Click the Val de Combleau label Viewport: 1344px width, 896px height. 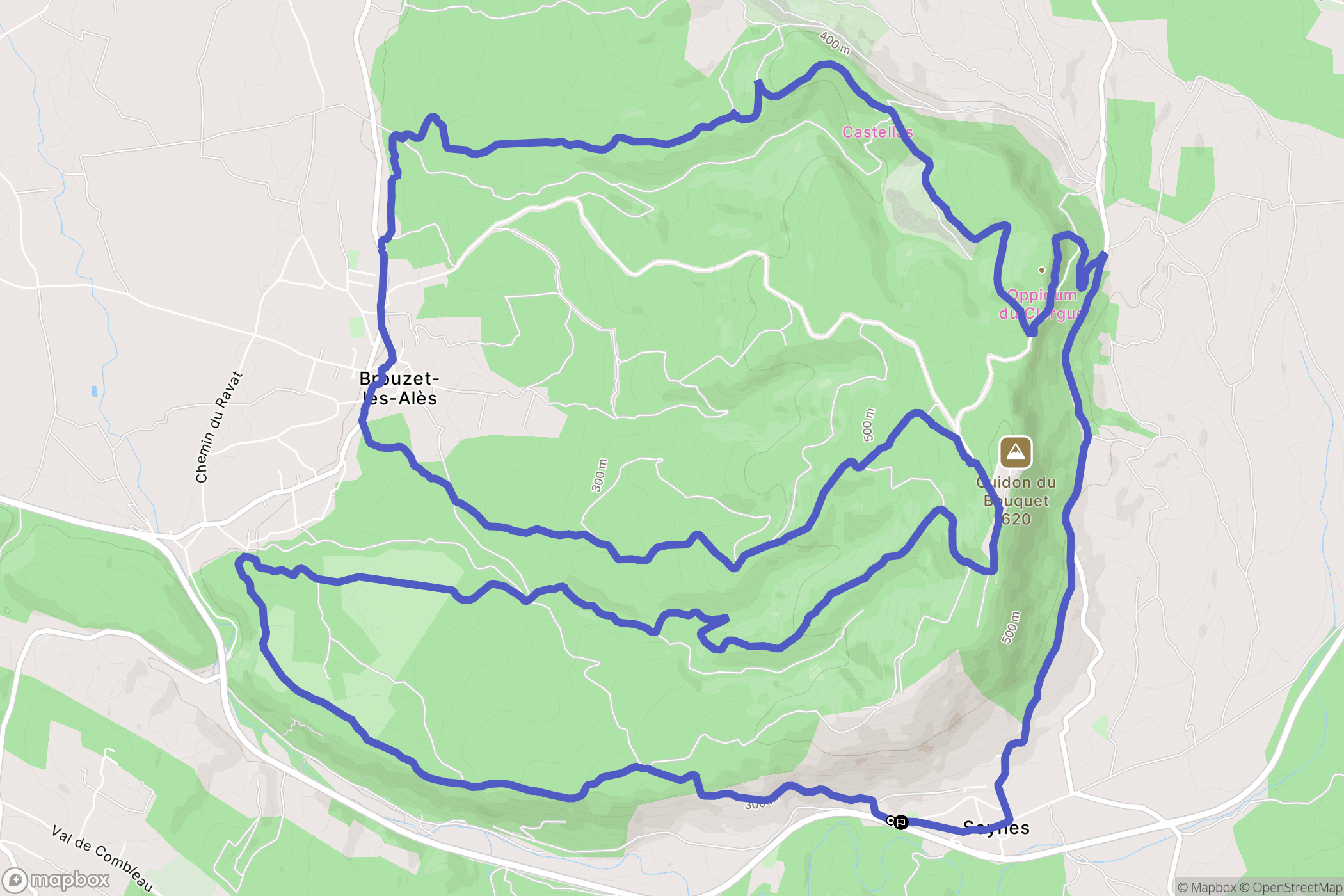coord(102,859)
